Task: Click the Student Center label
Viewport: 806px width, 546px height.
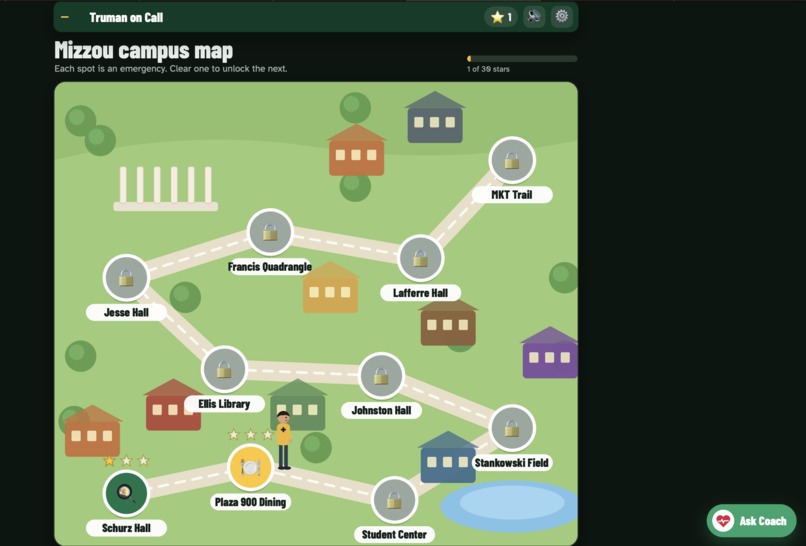Action: (394, 535)
